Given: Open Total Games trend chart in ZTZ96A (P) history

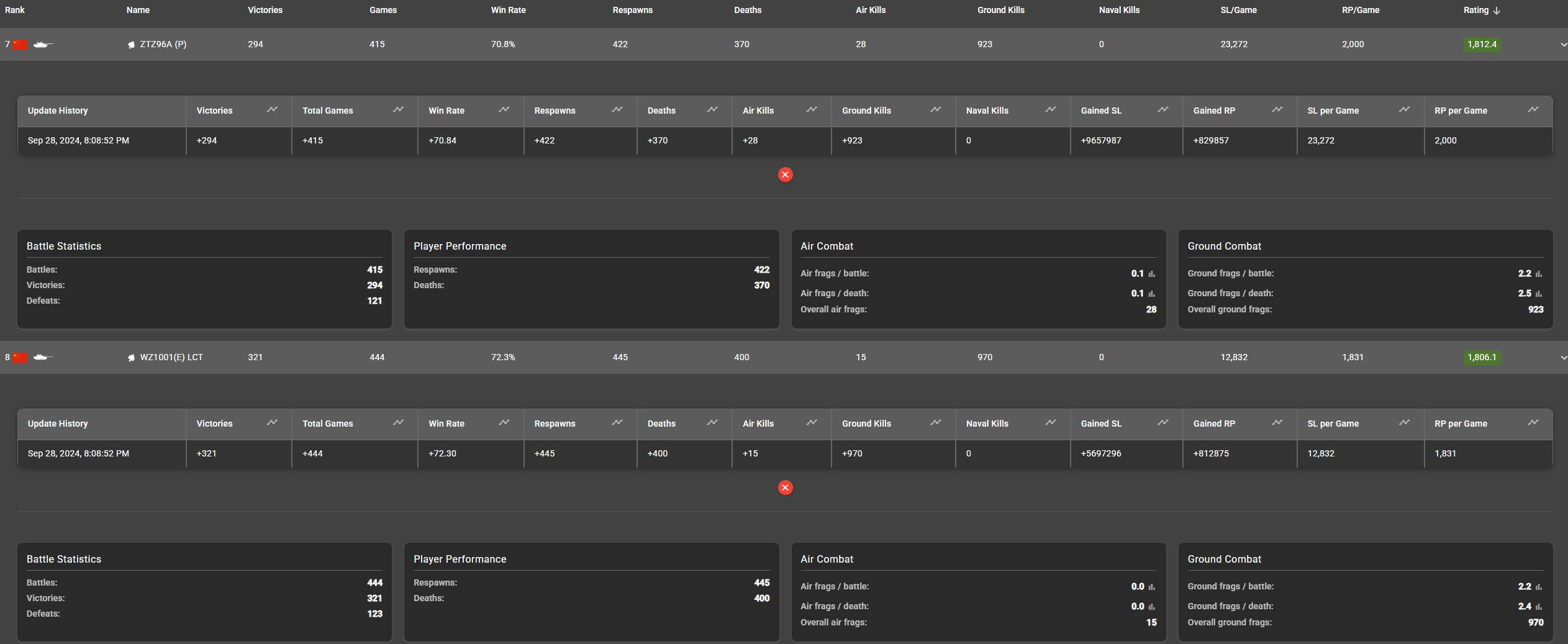Looking at the screenshot, I should (398, 109).
